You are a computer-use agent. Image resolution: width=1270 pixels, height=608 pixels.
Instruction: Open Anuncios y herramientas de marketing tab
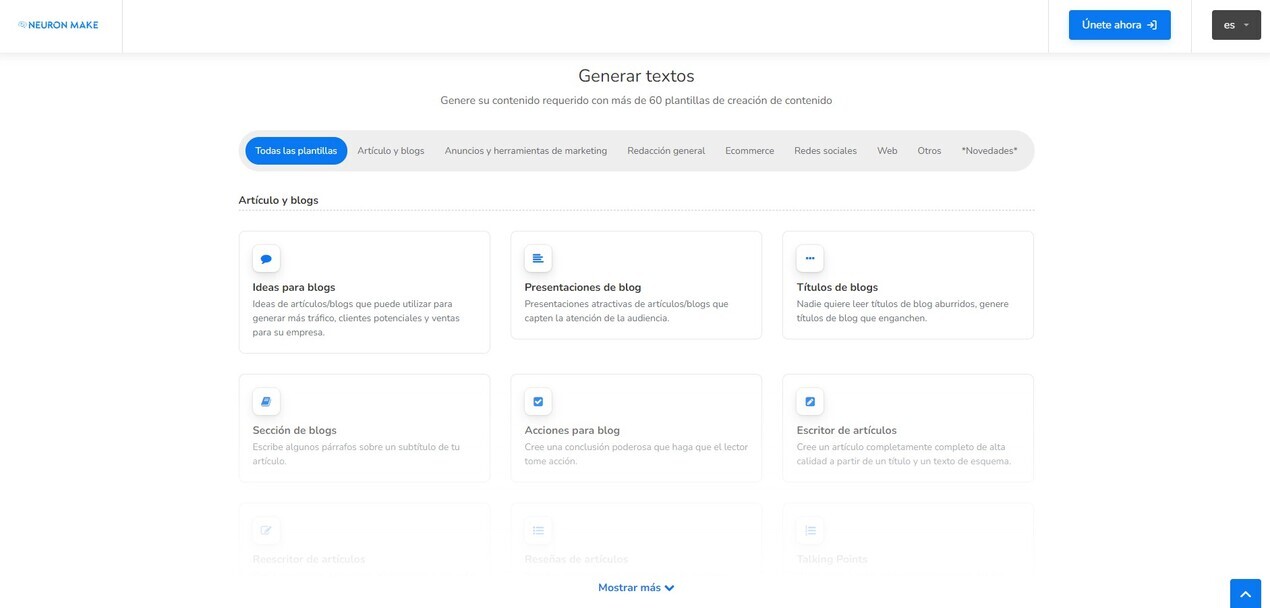pyautogui.click(x=525, y=151)
